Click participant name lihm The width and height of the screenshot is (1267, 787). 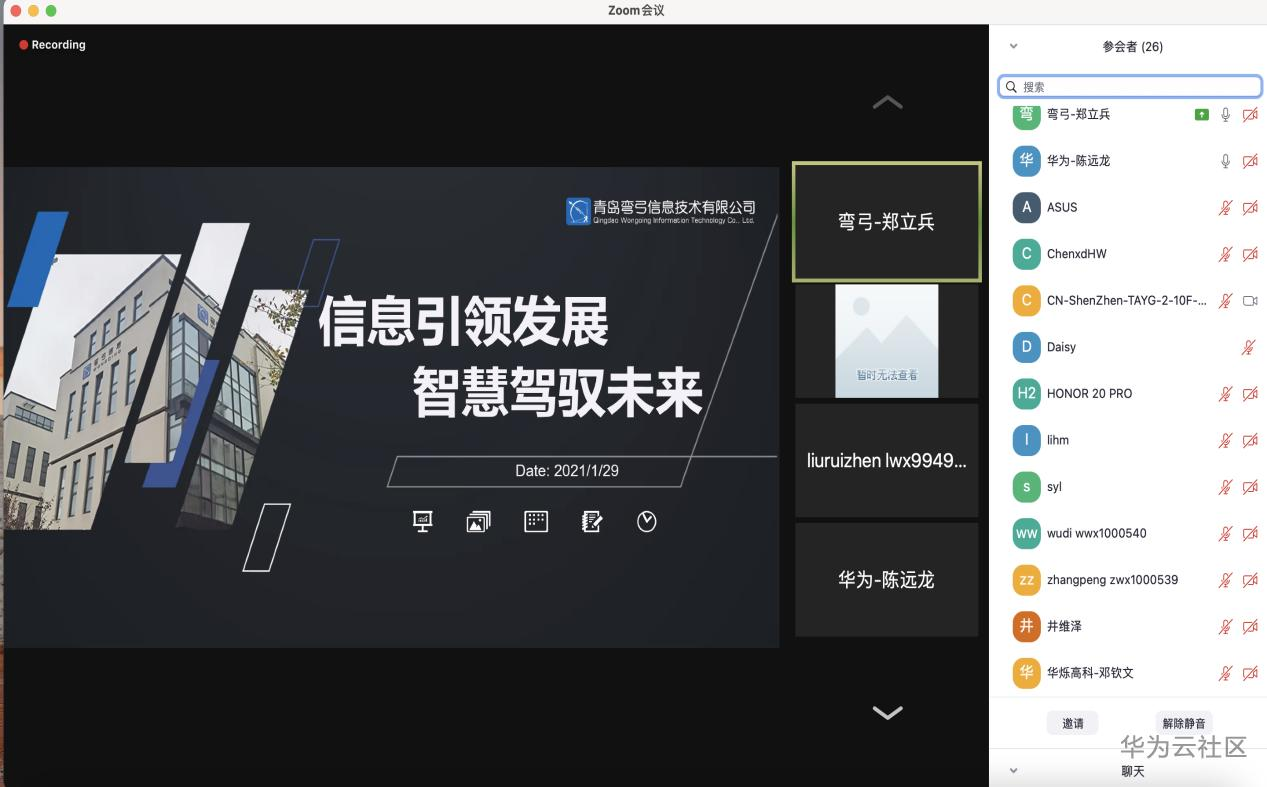tap(1058, 440)
